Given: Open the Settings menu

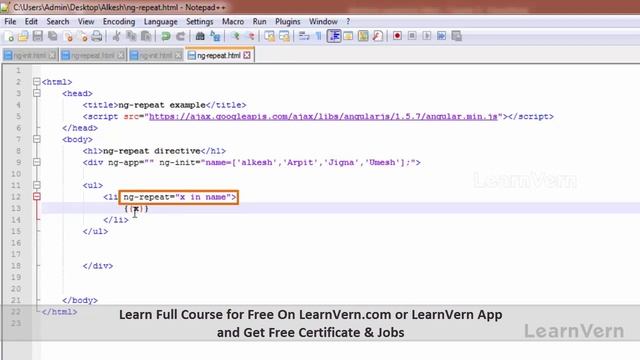Looking at the screenshot, I should point(200,22).
